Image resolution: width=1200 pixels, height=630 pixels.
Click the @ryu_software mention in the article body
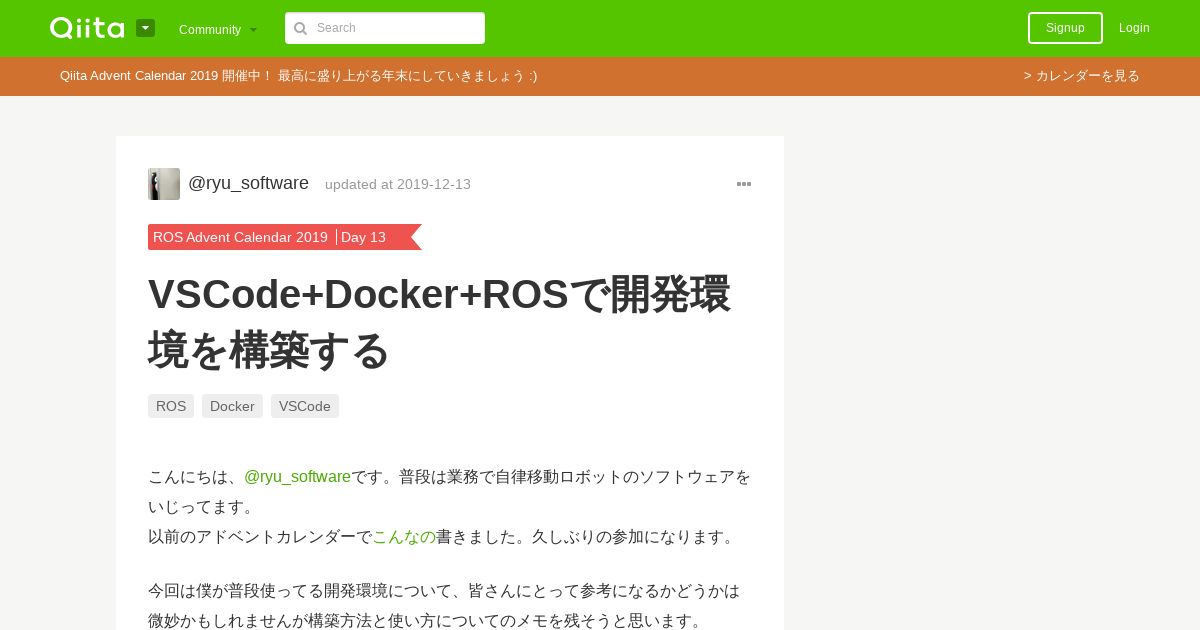(x=297, y=477)
